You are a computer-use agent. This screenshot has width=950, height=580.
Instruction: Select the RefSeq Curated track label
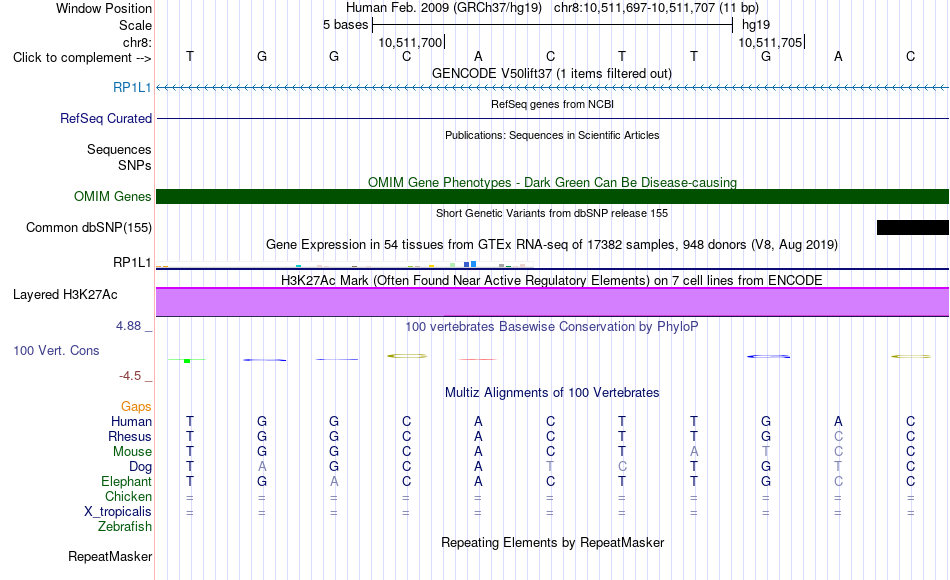[106, 118]
